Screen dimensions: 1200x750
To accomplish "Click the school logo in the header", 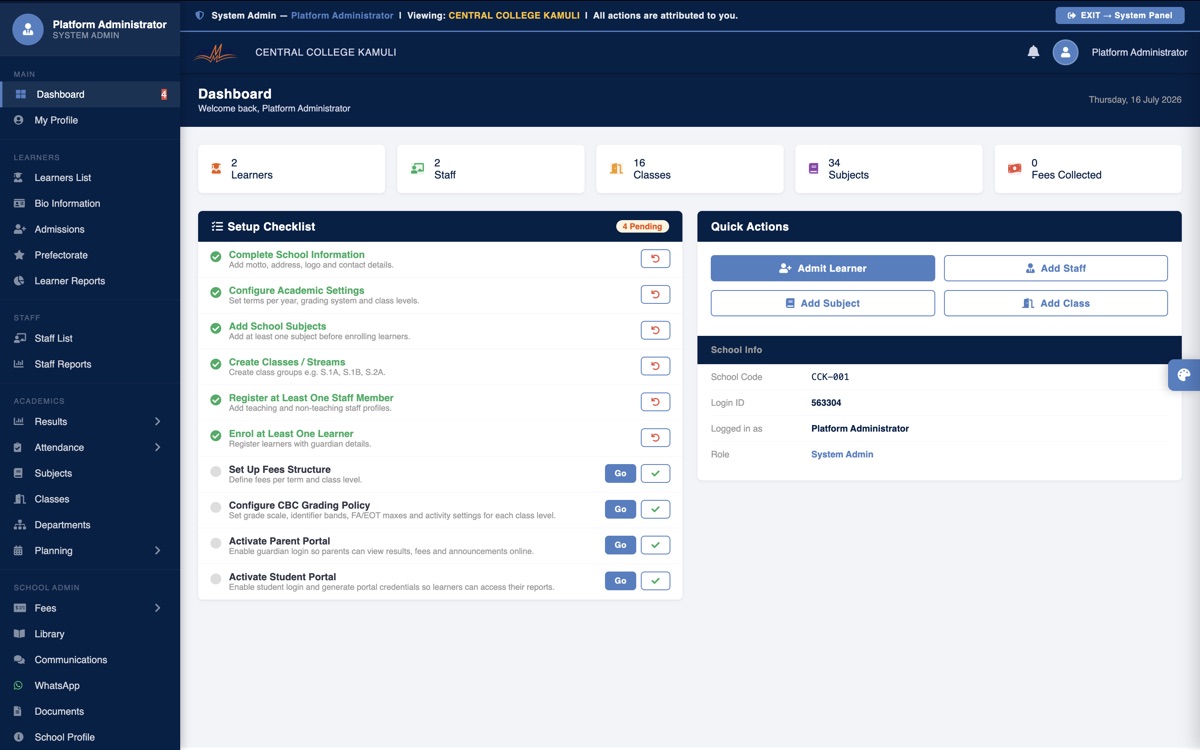I will point(215,53).
